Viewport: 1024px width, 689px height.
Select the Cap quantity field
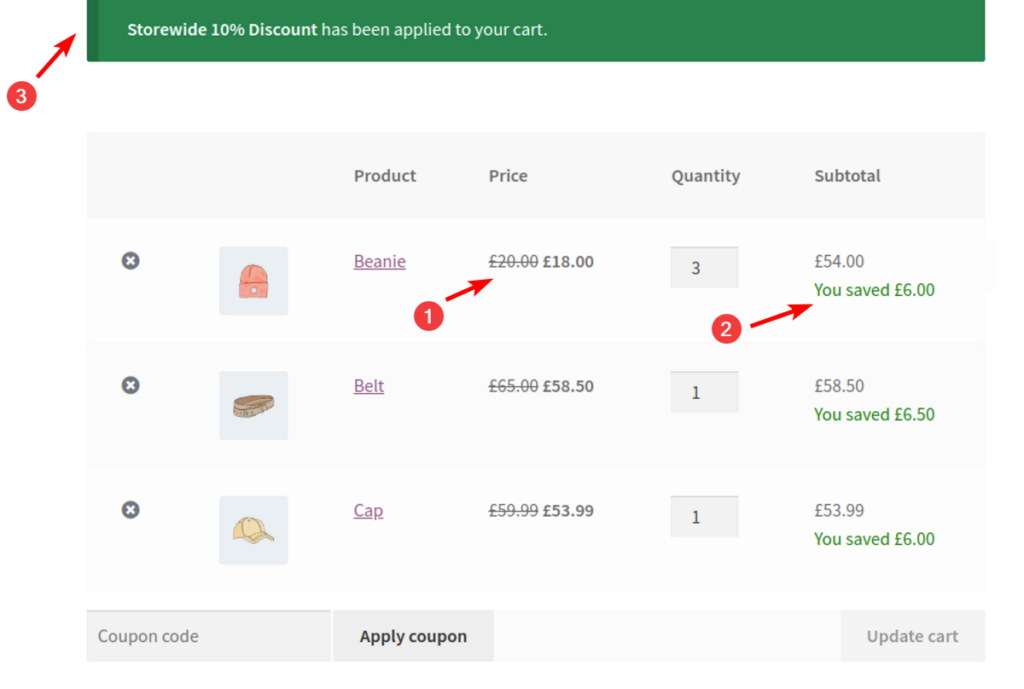(x=704, y=515)
